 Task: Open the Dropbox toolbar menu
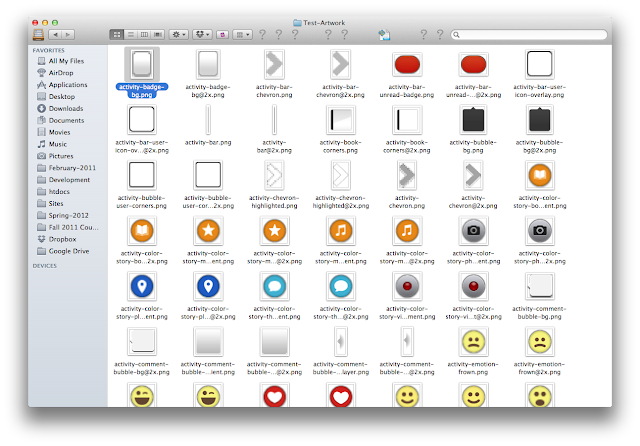coord(202,35)
